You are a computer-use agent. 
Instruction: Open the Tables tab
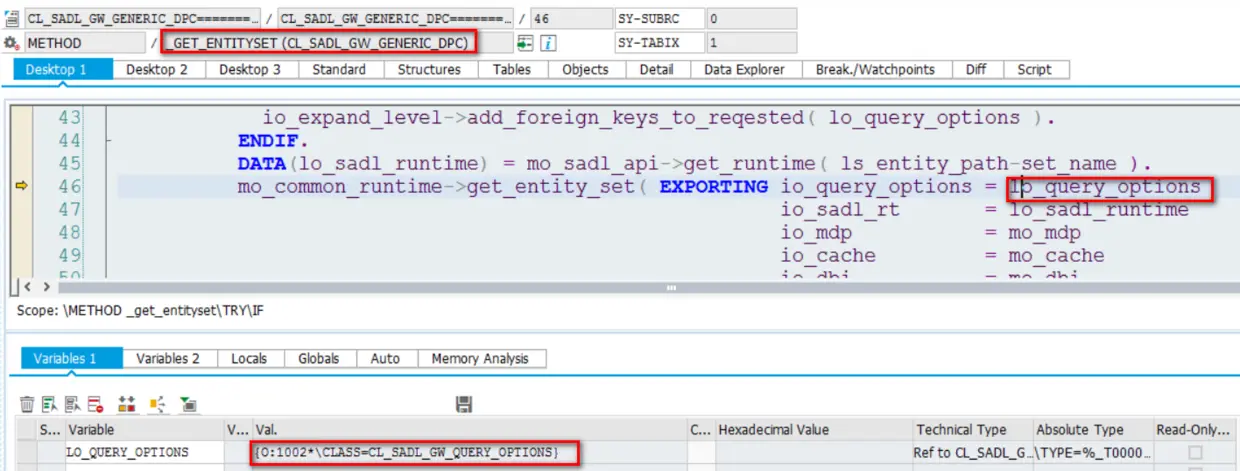click(x=512, y=69)
